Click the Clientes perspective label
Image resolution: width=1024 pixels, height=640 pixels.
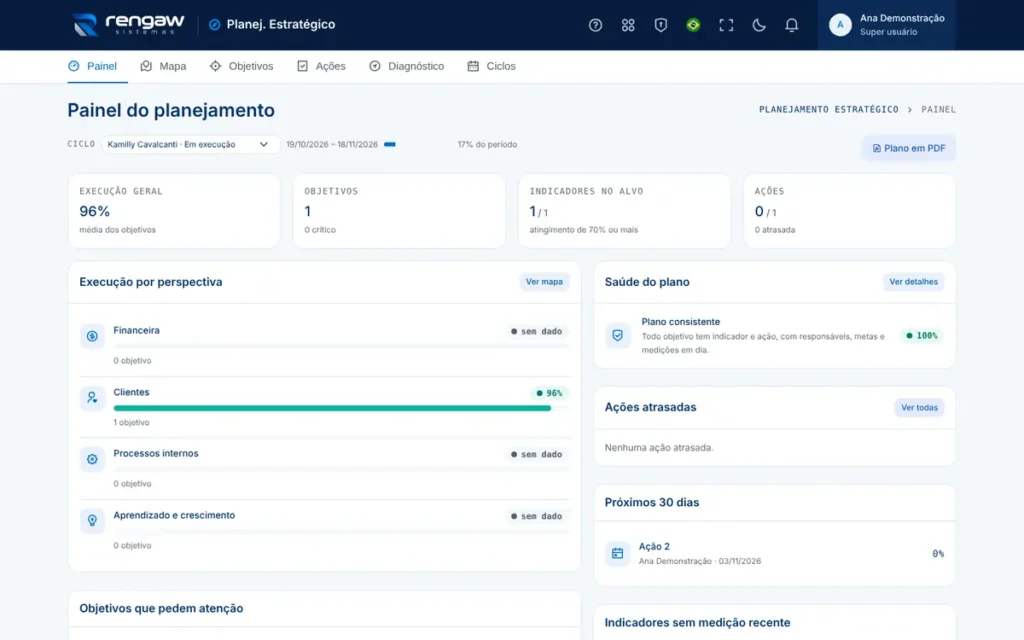(131, 392)
